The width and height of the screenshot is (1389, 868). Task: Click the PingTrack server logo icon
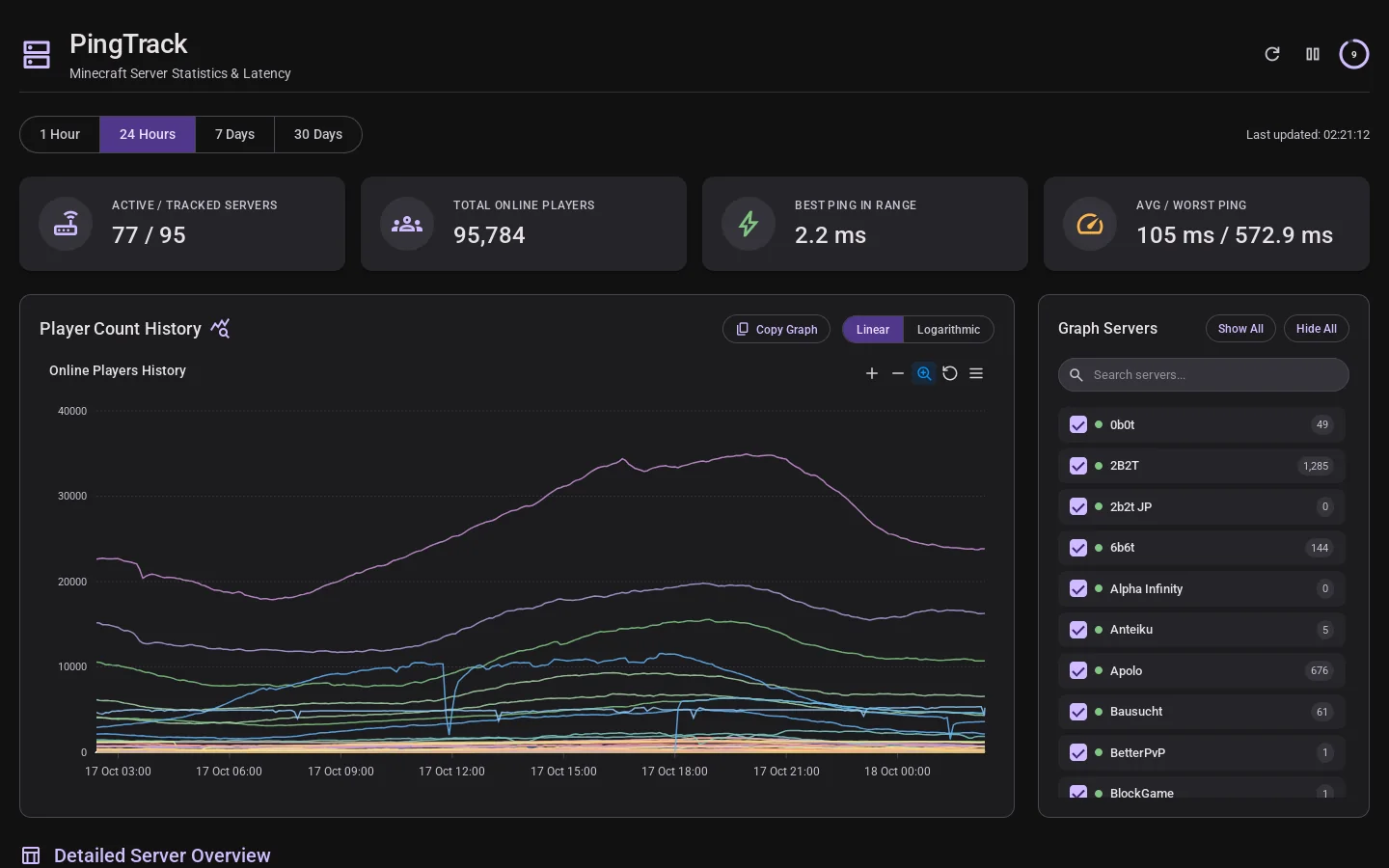click(x=37, y=55)
